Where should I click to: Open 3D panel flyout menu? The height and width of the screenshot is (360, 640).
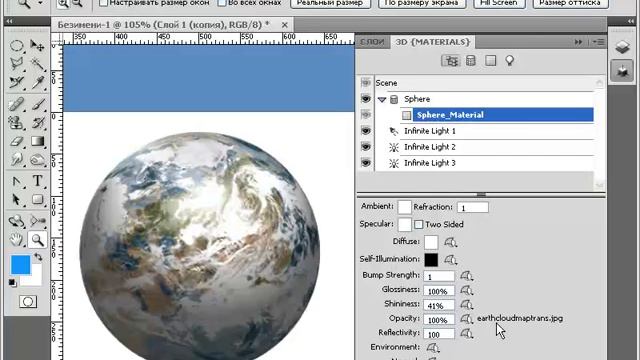(599, 42)
